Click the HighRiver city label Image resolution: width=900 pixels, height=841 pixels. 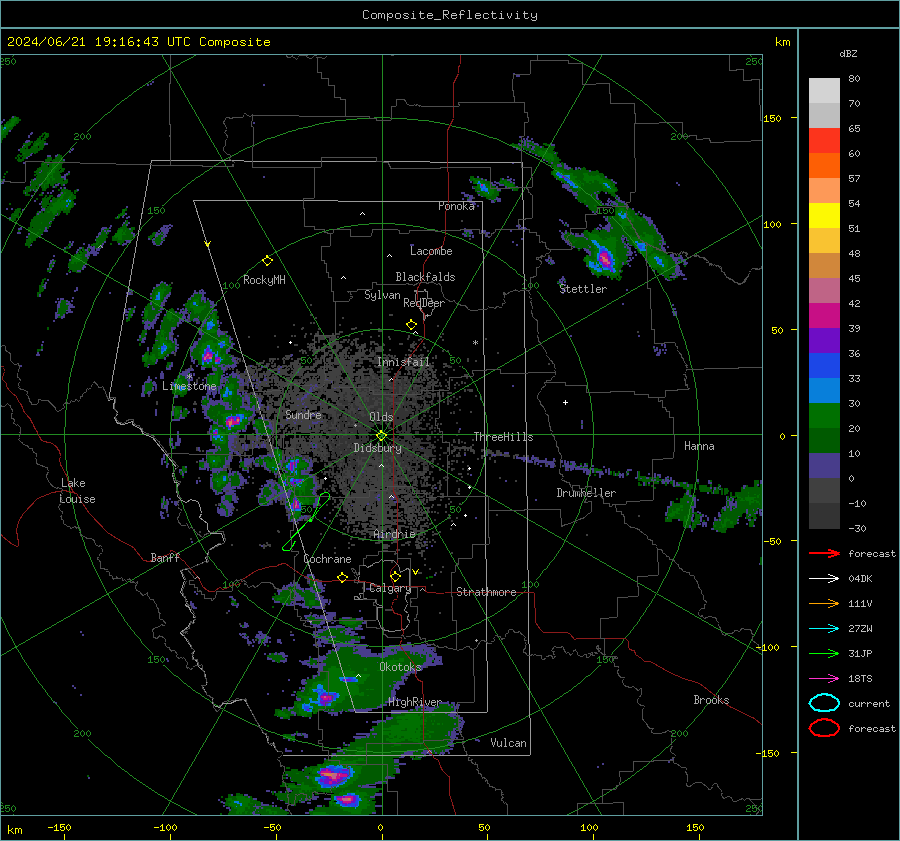tap(415, 702)
